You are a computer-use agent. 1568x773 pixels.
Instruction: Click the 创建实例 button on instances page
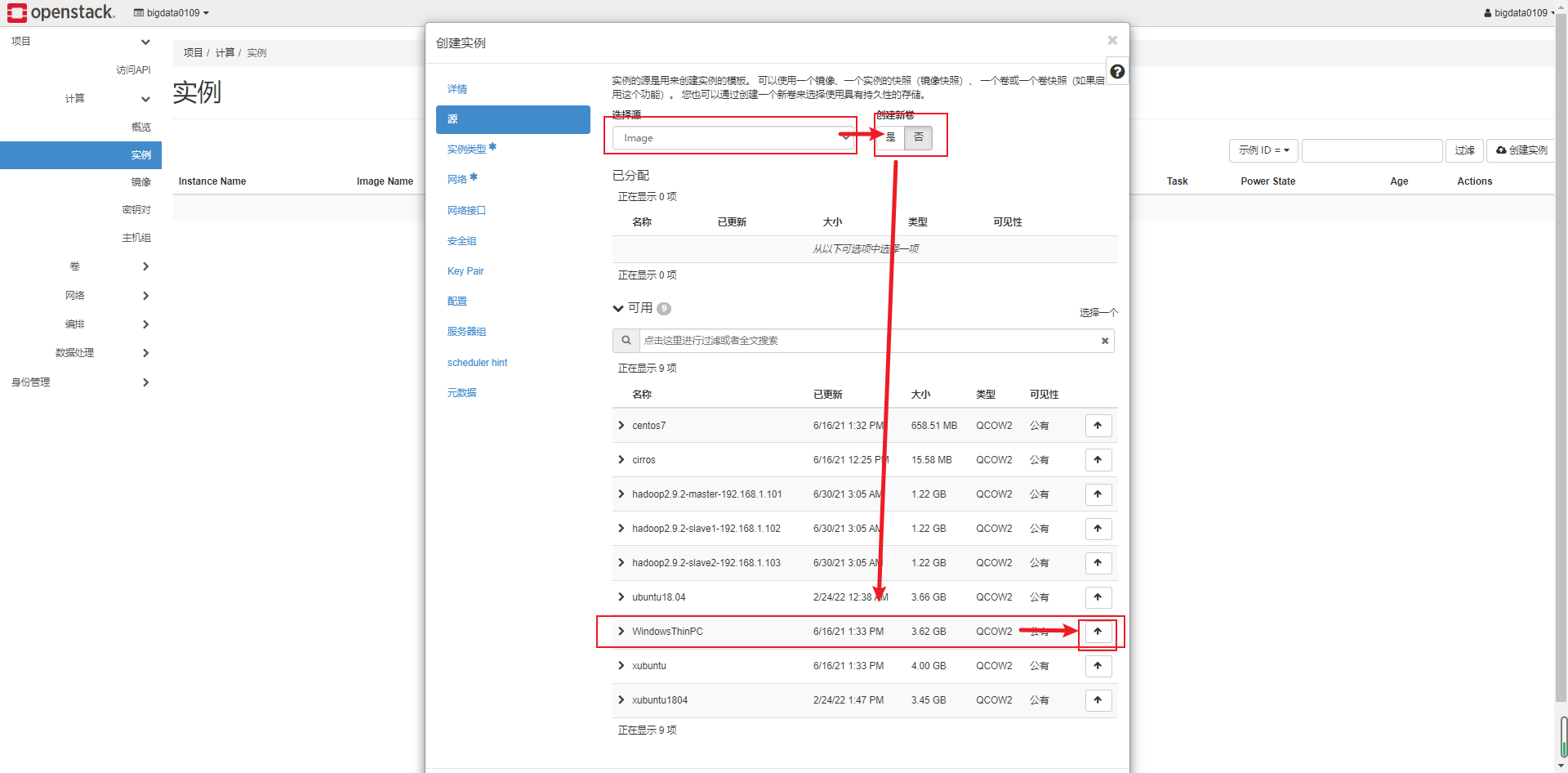pyautogui.click(x=1521, y=150)
